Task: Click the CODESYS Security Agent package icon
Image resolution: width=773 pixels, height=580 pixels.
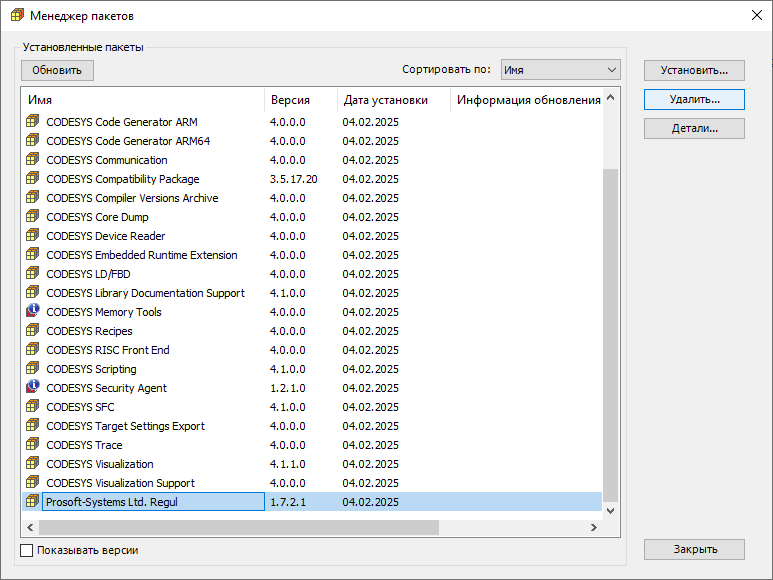Action: tap(33, 388)
